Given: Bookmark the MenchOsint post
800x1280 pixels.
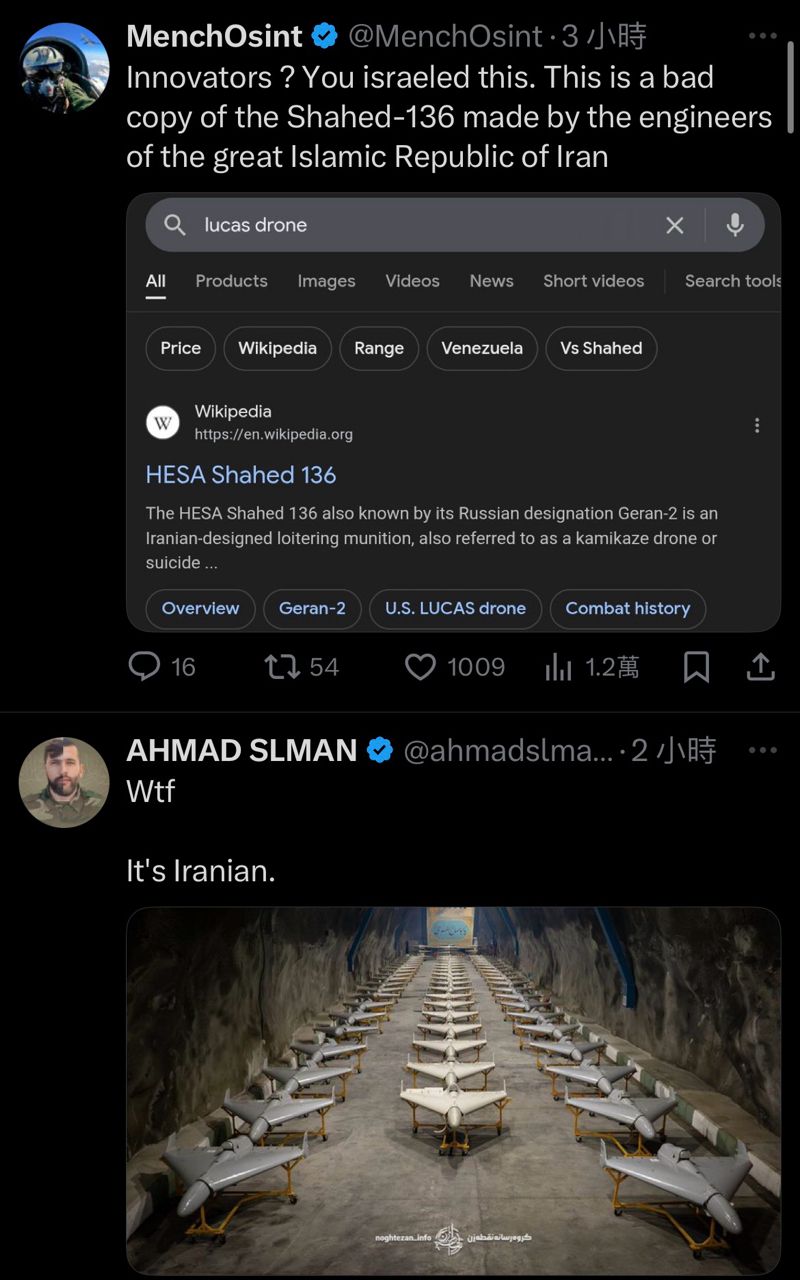Looking at the screenshot, I should pyautogui.click(x=696, y=667).
